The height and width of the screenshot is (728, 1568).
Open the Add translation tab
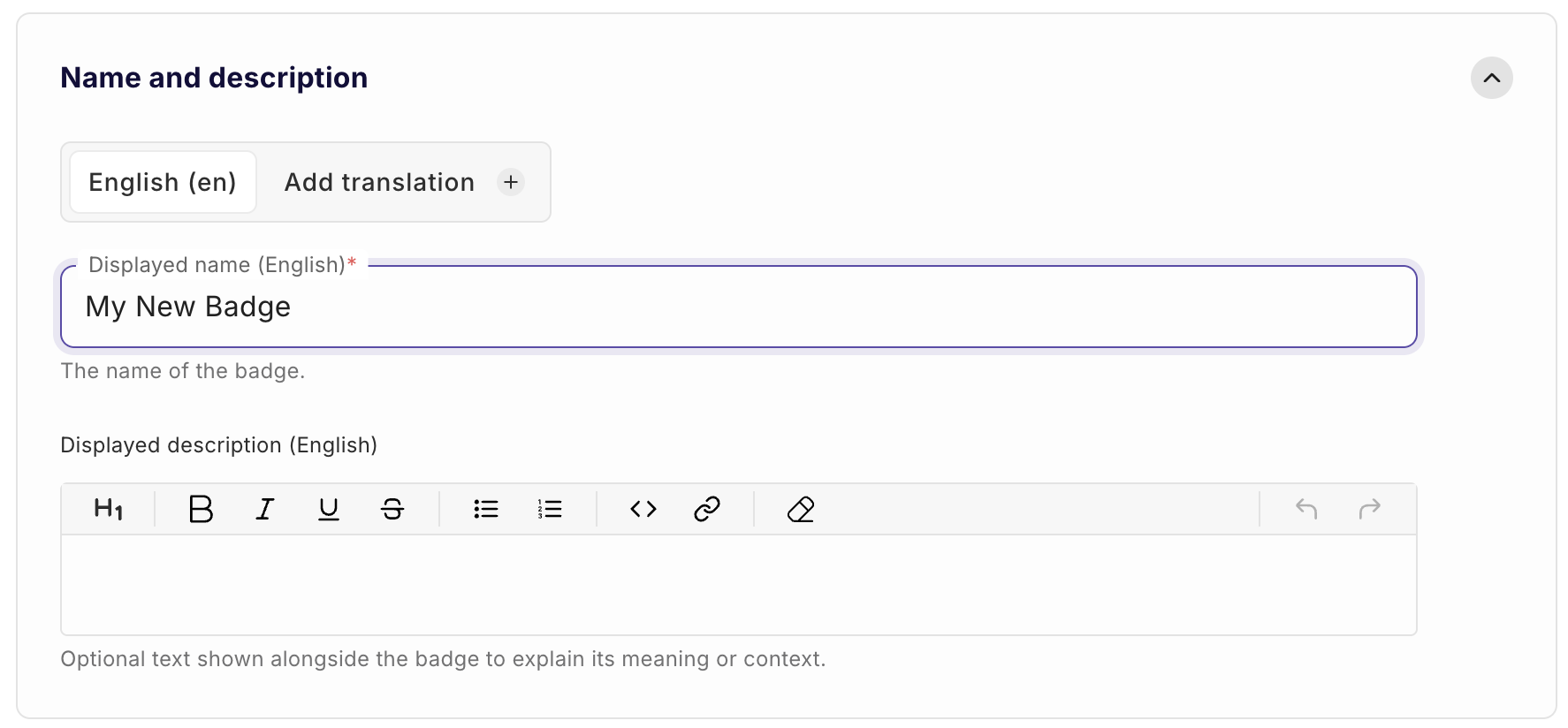[379, 182]
